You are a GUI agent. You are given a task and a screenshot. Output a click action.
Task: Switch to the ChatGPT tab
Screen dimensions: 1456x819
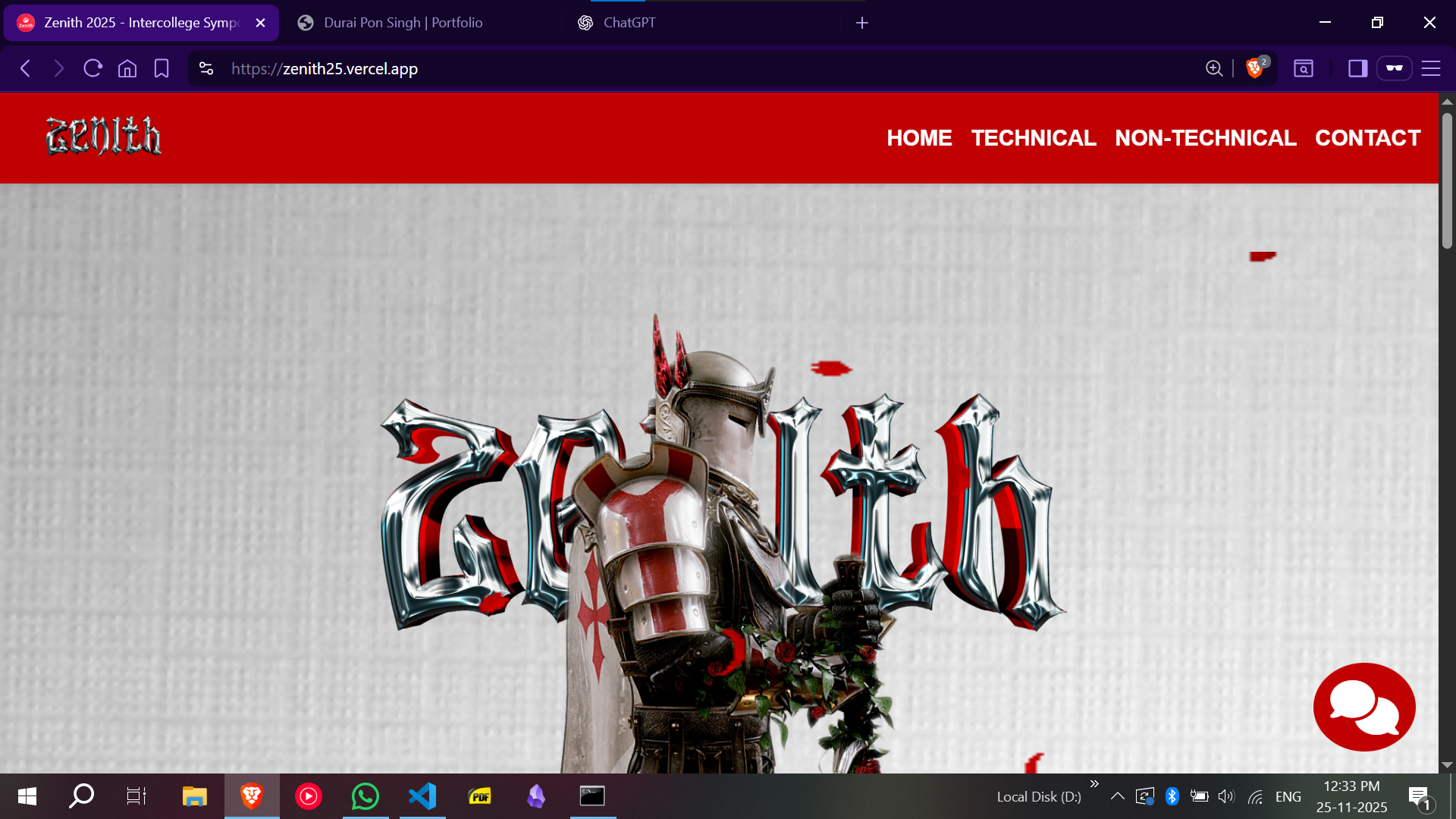tap(629, 23)
